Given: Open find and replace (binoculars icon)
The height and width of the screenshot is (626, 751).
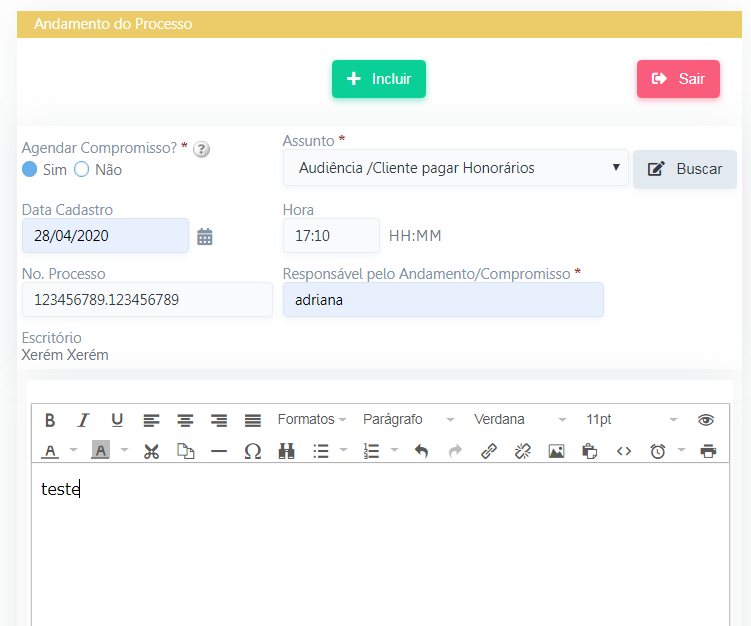Looking at the screenshot, I should (287, 451).
